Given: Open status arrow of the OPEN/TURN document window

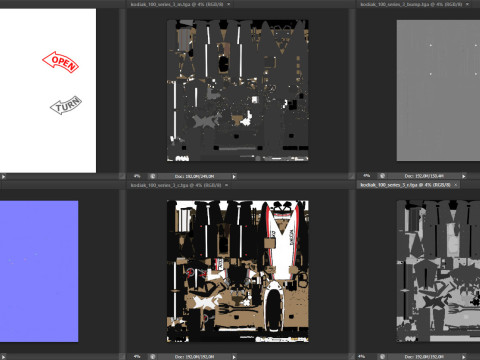Looking at the screenshot, I should pos(3,176).
